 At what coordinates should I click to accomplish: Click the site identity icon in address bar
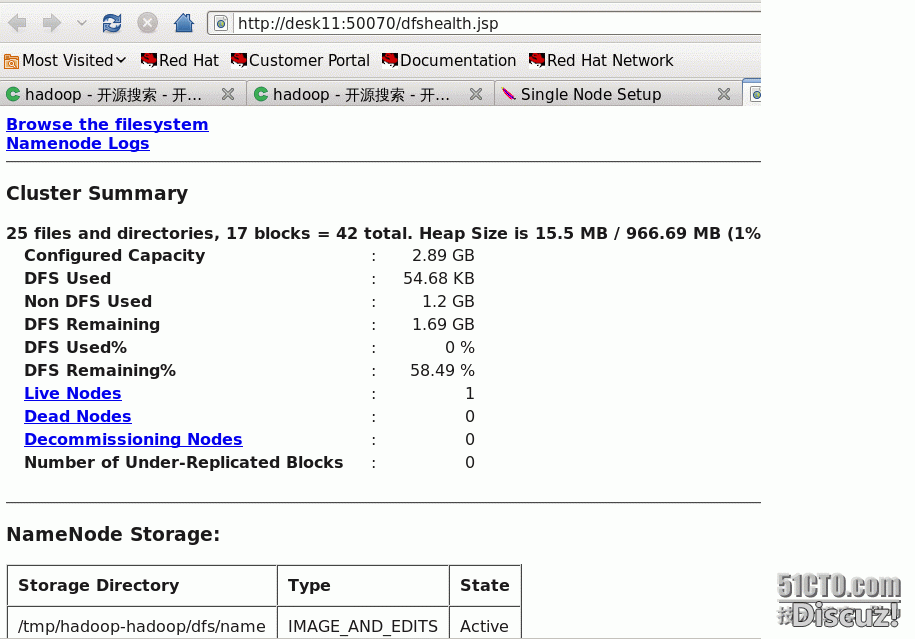(222, 23)
